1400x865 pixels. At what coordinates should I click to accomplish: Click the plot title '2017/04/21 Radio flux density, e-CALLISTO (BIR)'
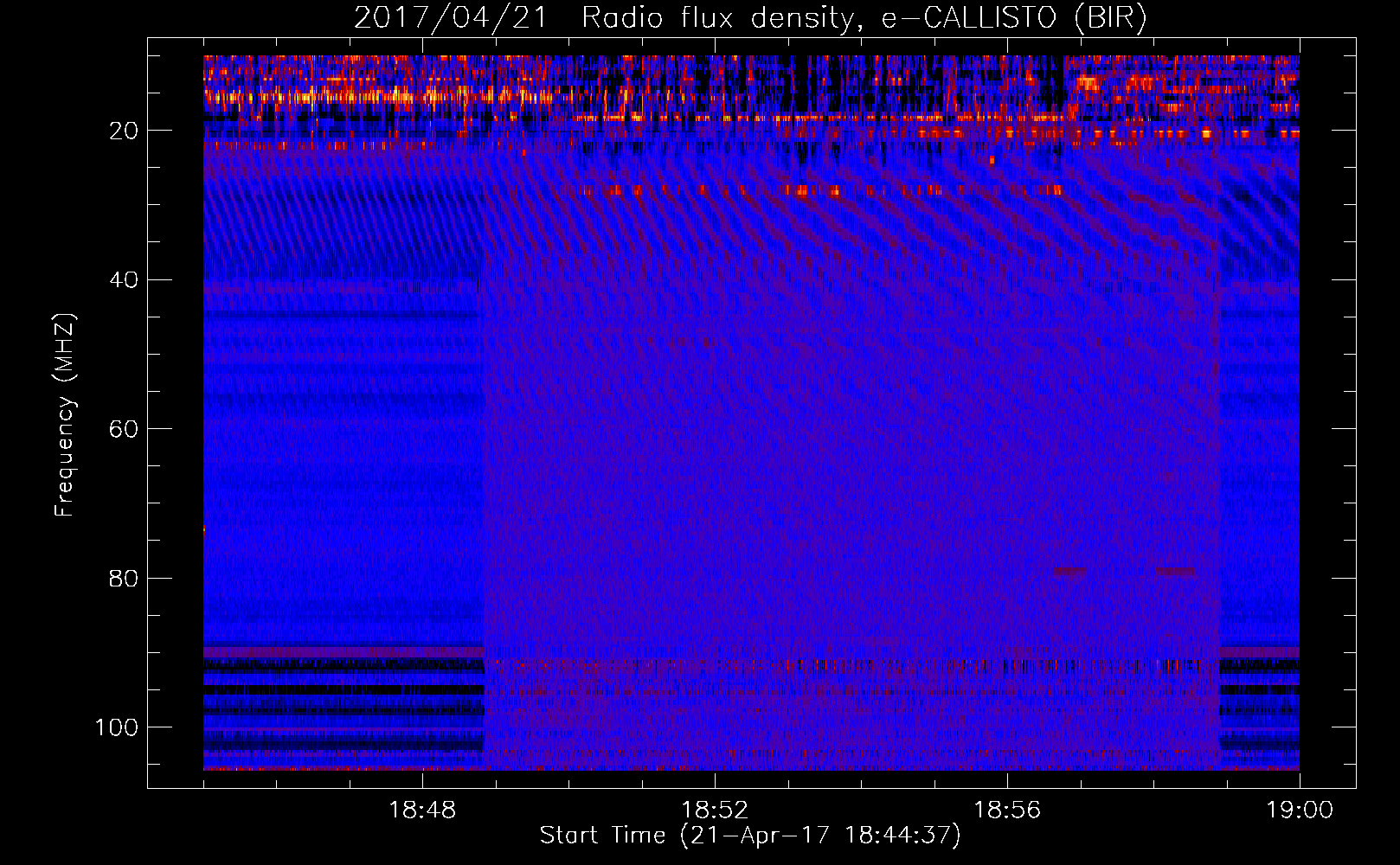click(x=750, y=18)
